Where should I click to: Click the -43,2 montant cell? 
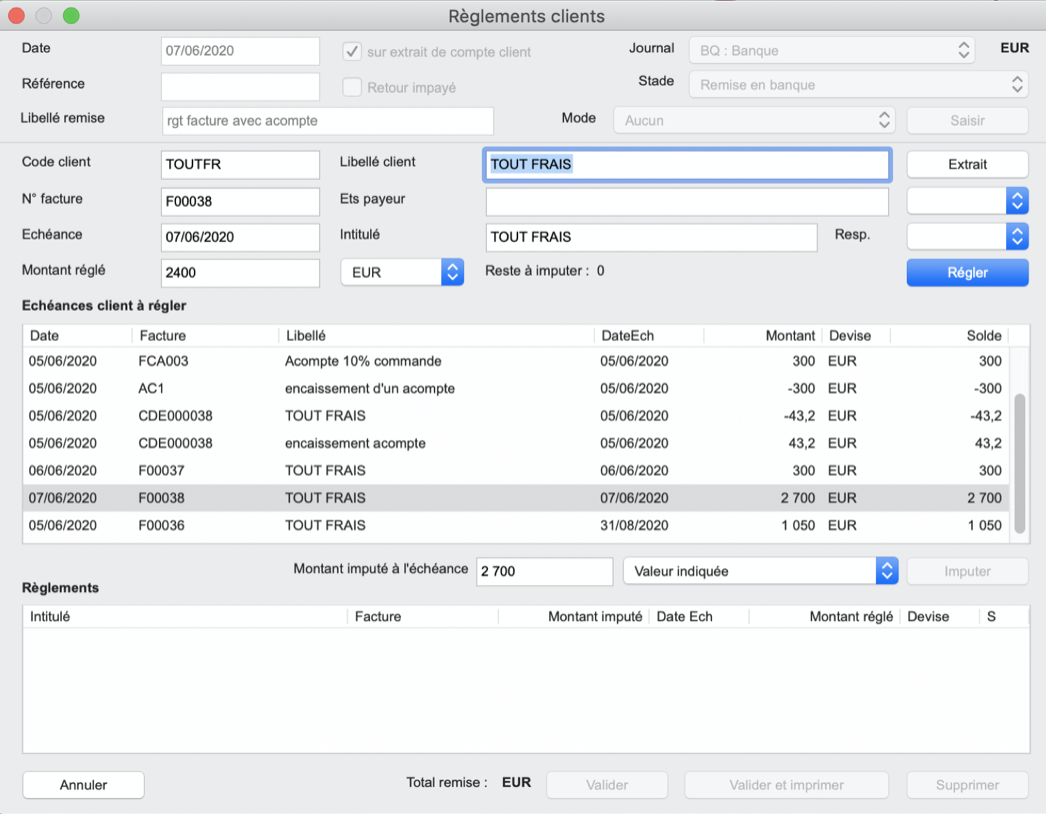[x=799, y=416]
